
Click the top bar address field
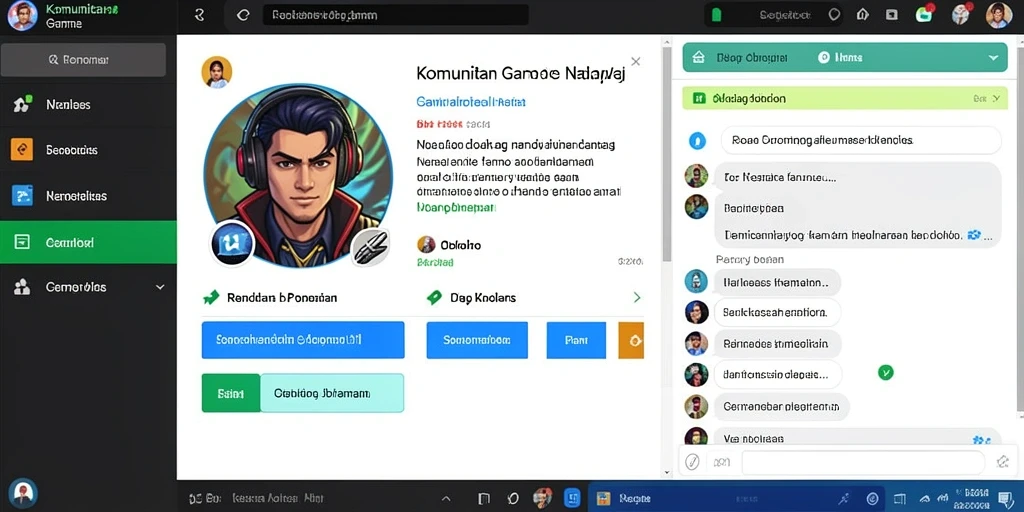click(x=396, y=15)
